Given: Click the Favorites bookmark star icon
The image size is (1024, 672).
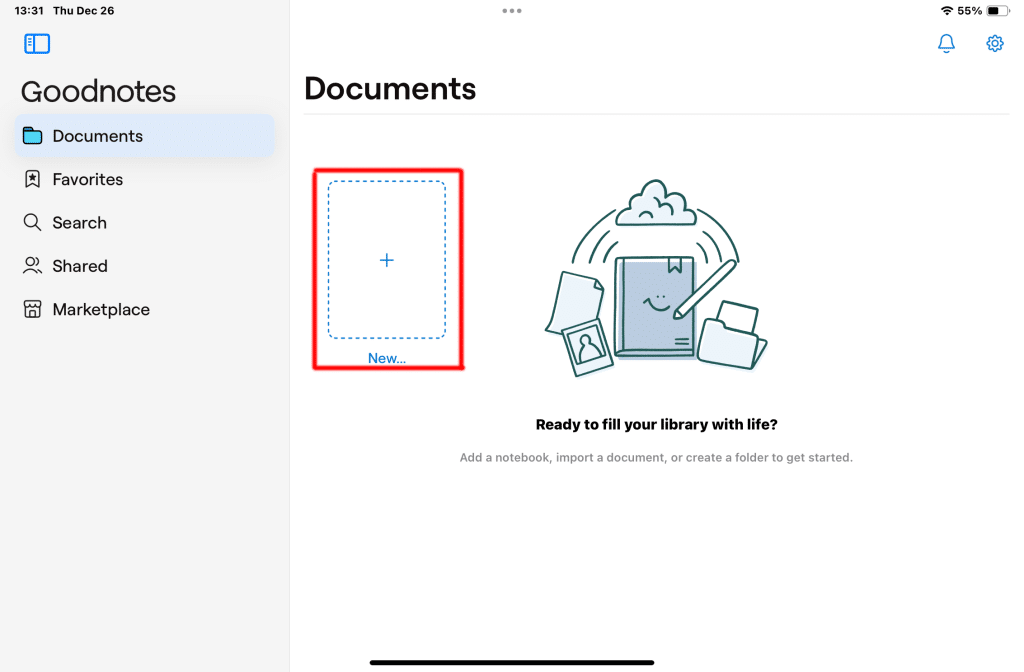Looking at the screenshot, I should click(32, 179).
